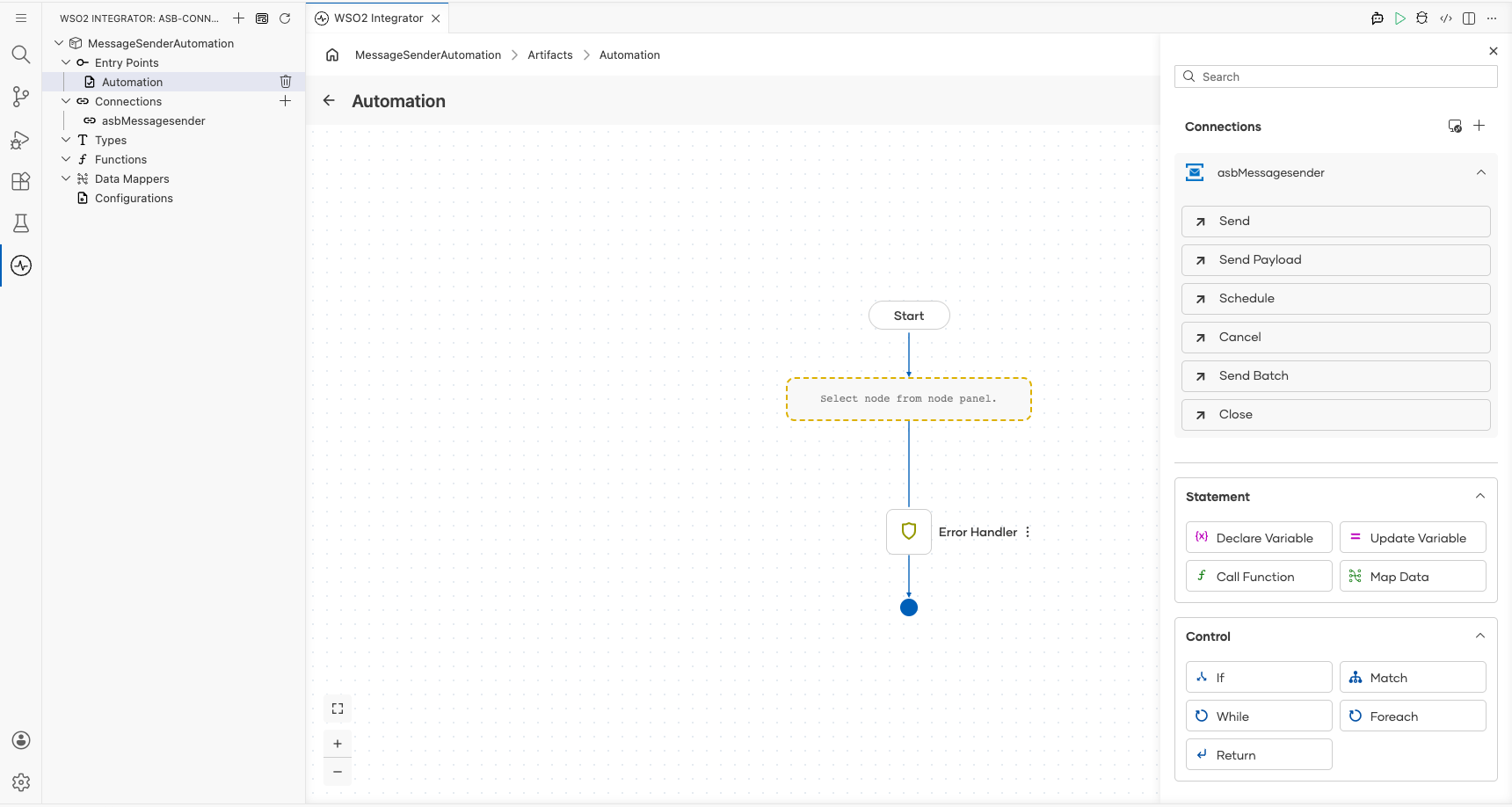The height and width of the screenshot is (807, 1512).
Task: Open the Extensions view
Action: click(x=21, y=181)
